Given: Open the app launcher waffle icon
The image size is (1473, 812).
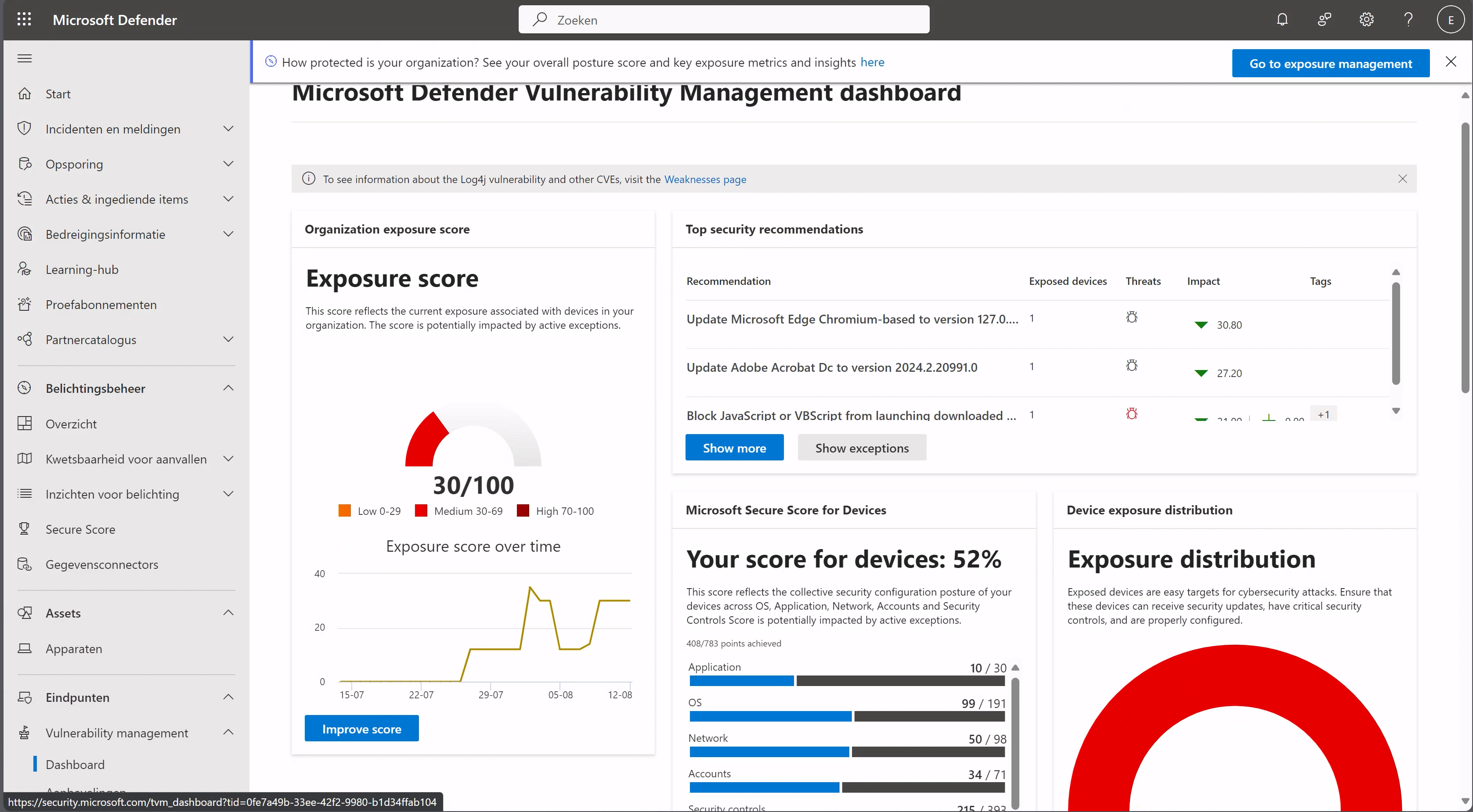Looking at the screenshot, I should (x=24, y=19).
